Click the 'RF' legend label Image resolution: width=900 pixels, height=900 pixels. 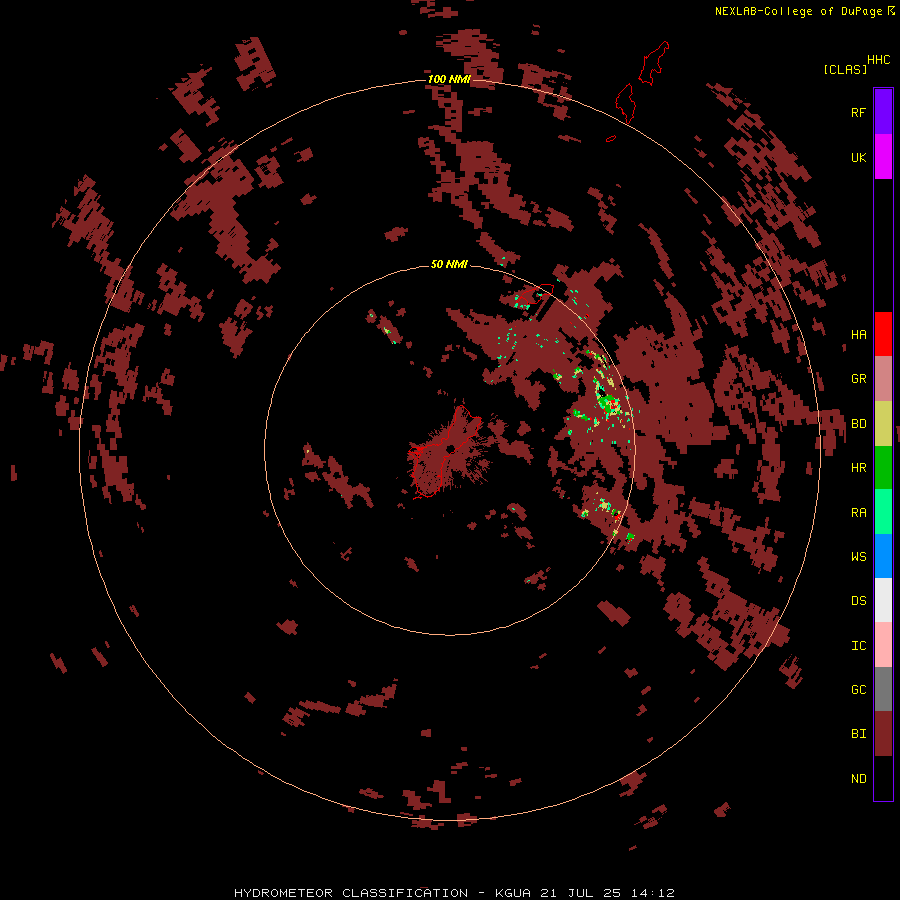click(858, 112)
